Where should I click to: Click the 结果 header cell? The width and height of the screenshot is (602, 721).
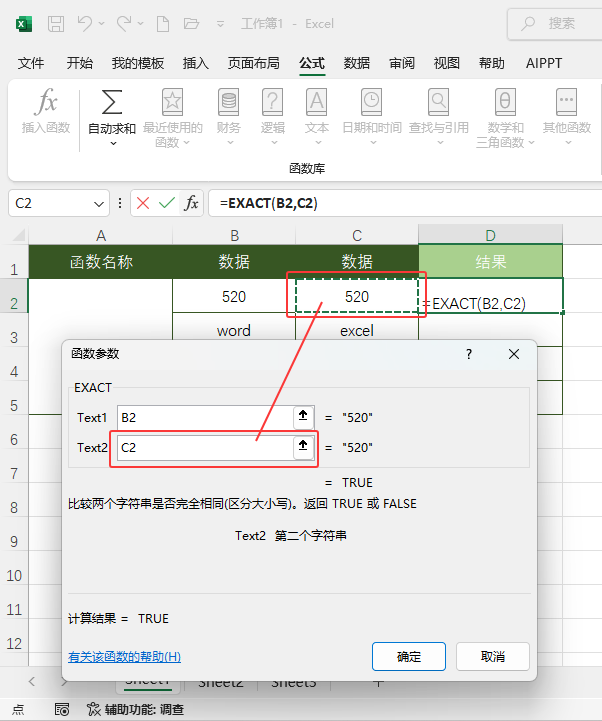coord(490,262)
